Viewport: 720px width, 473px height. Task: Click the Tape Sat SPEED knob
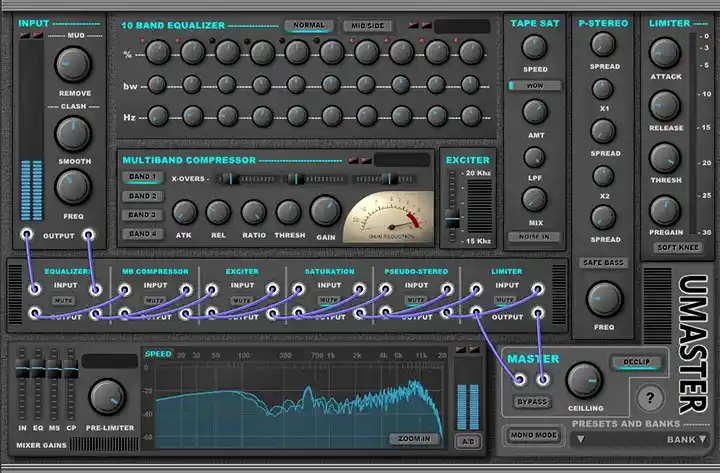[534, 47]
